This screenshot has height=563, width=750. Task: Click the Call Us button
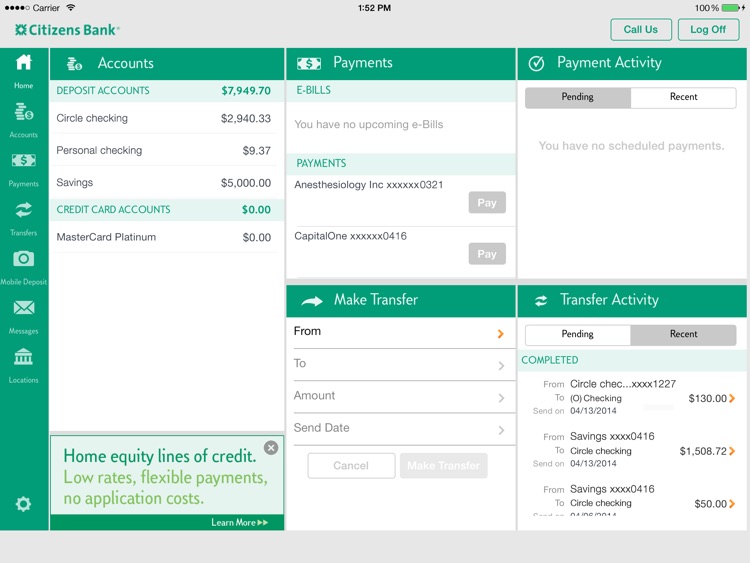click(x=641, y=30)
